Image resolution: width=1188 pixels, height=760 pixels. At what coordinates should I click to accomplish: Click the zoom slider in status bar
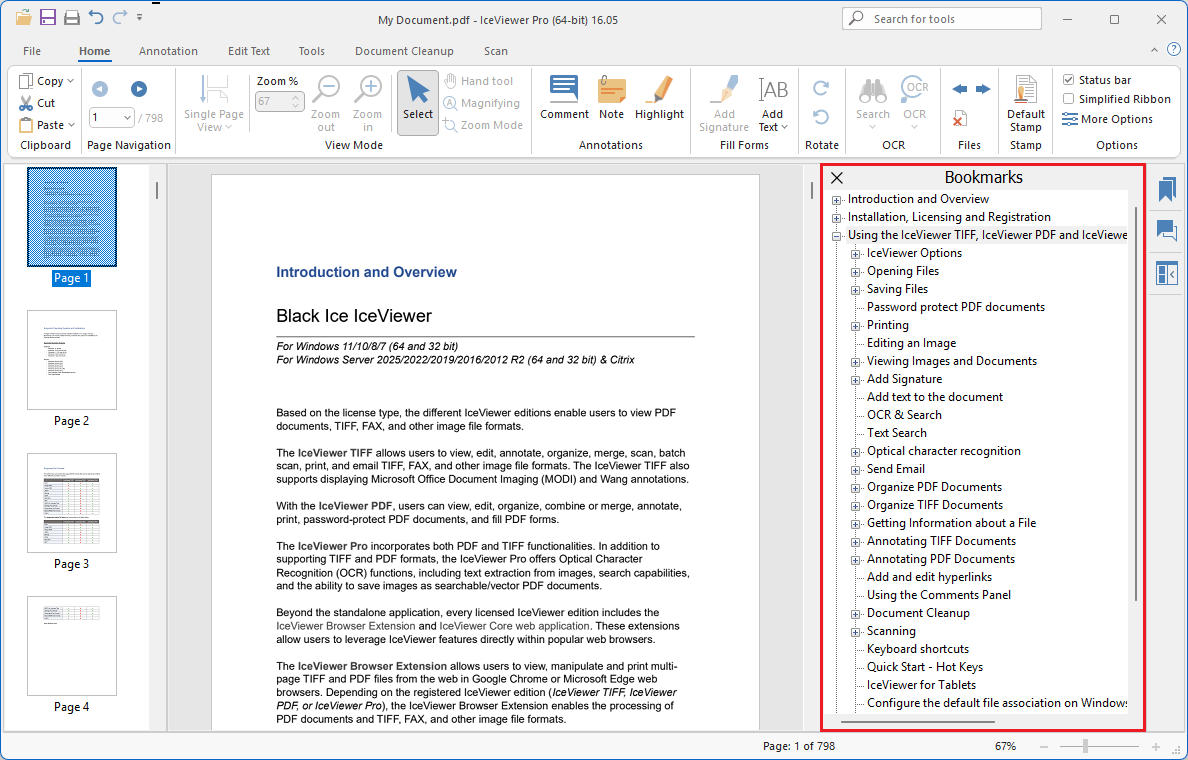pyautogui.click(x=1085, y=746)
